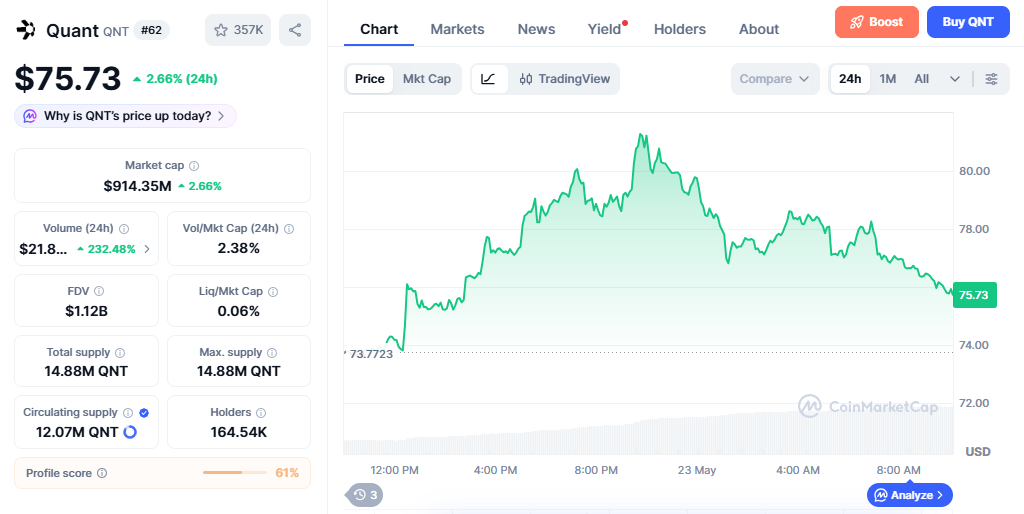
Task: Click the 2.66% (24h) price change text
Action: click(x=182, y=79)
